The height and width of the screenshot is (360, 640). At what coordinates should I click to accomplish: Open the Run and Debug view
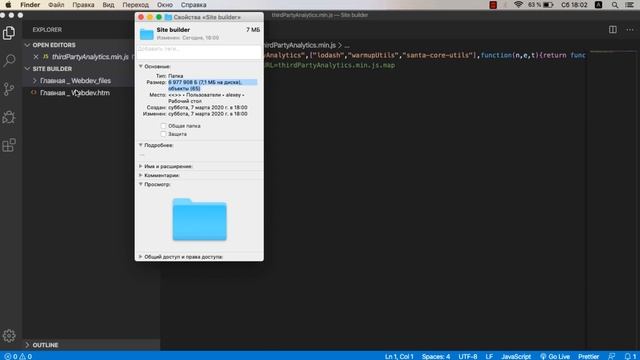pyautogui.click(x=9, y=117)
